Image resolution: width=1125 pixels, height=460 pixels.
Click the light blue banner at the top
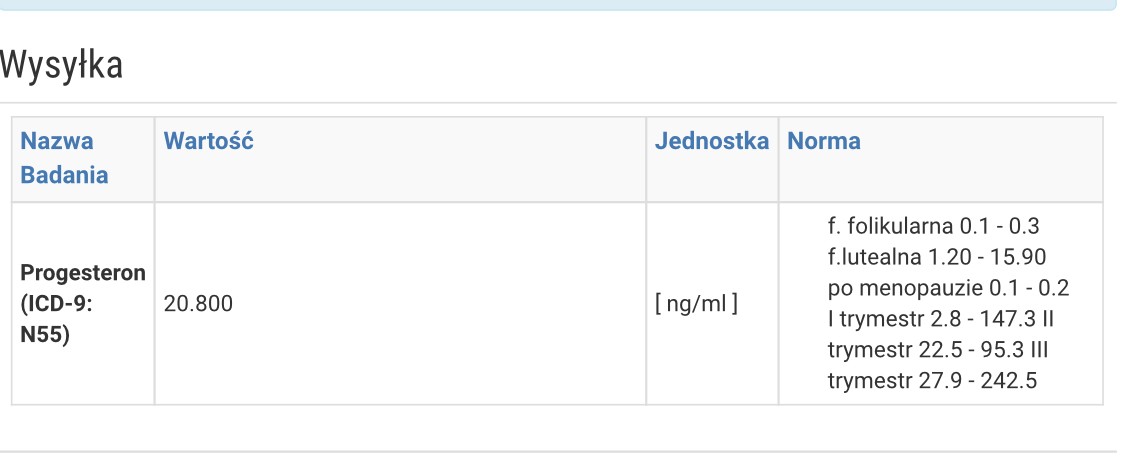558,5
